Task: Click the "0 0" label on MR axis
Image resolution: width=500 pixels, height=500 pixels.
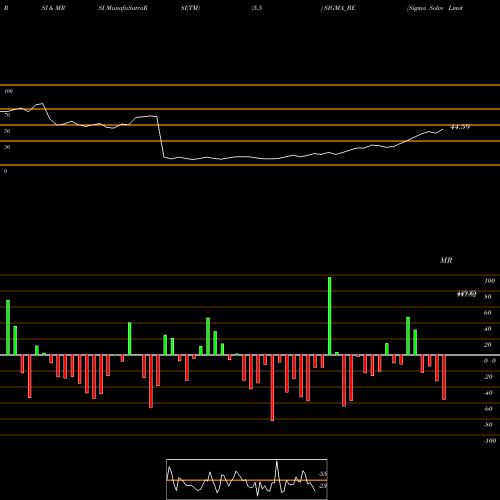Action: [x=490, y=361]
